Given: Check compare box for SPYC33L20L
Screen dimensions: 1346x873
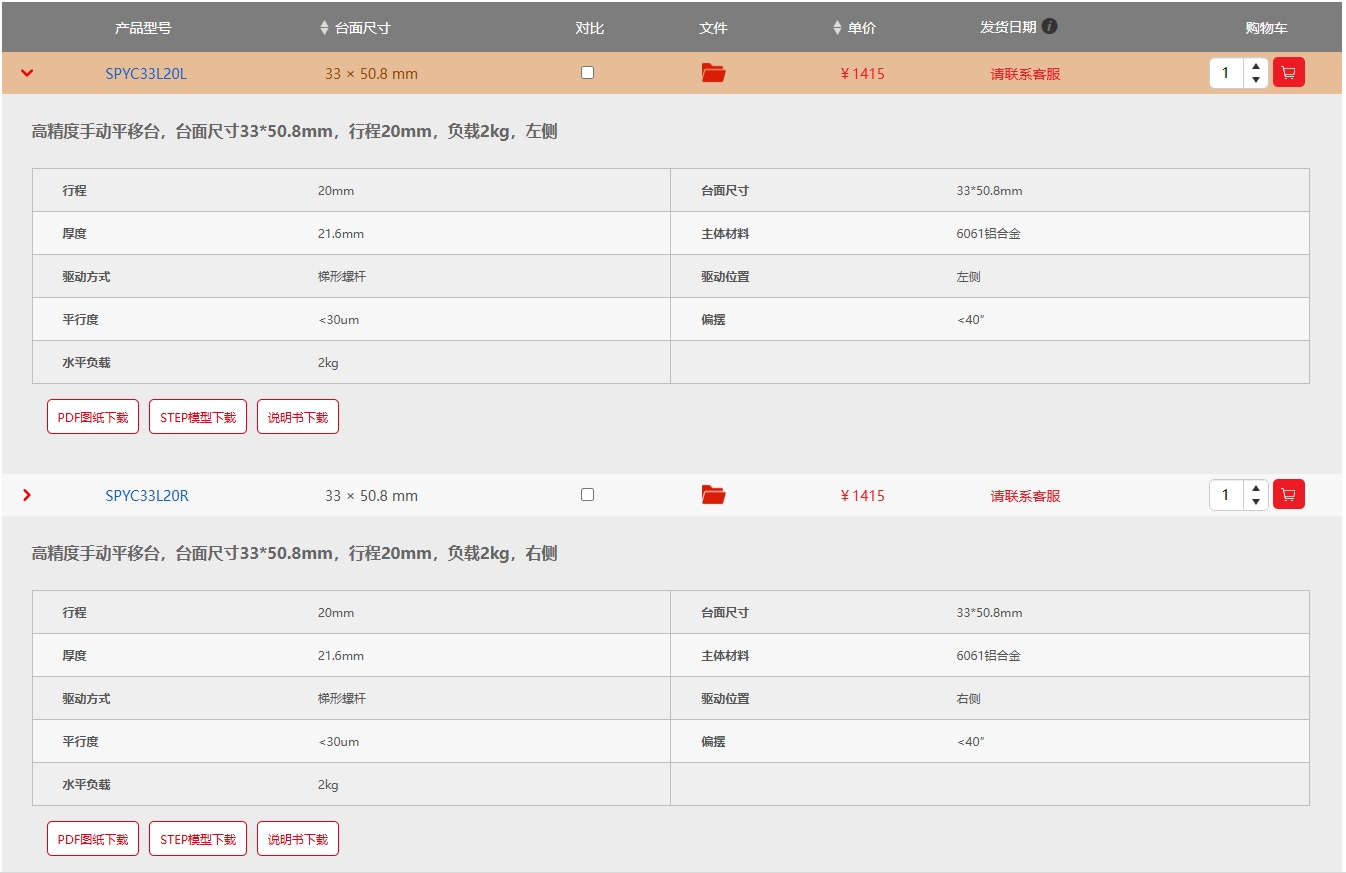Looking at the screenshot, I should tap(587, 73).
